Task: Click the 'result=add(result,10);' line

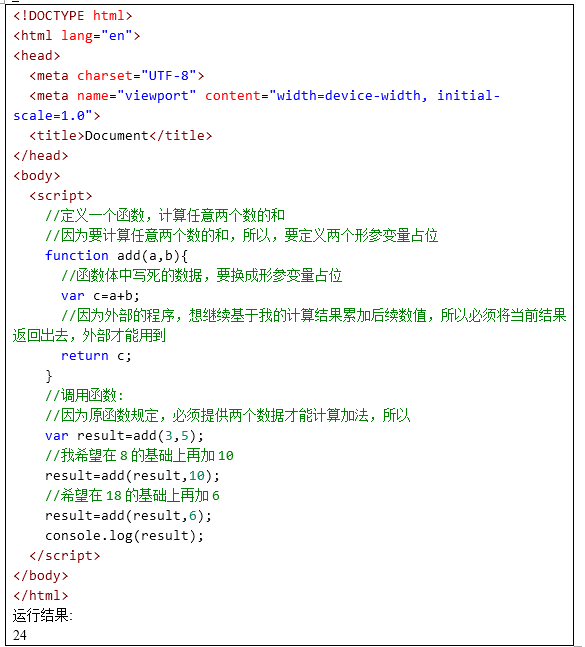Action: point(132,475)
